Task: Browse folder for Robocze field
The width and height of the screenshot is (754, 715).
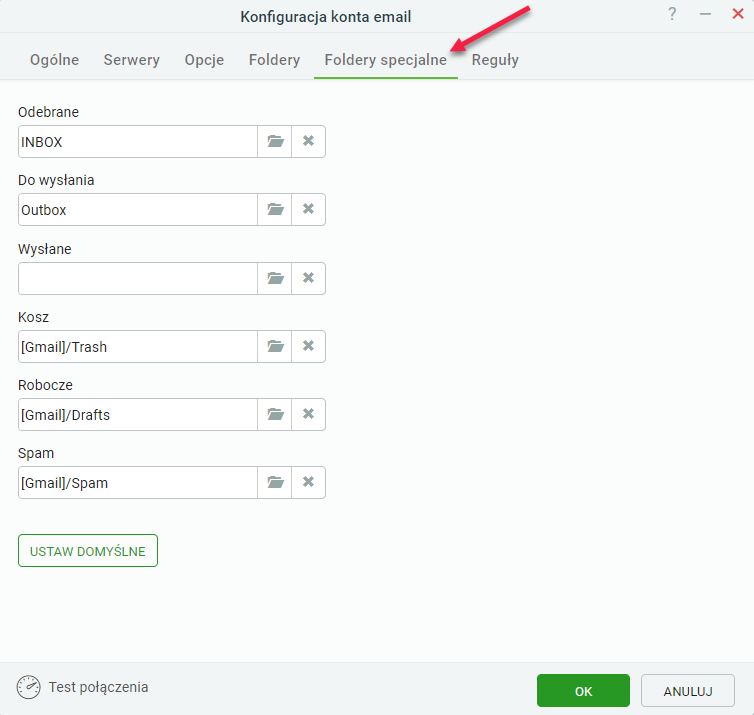Action: click(275, 414)
